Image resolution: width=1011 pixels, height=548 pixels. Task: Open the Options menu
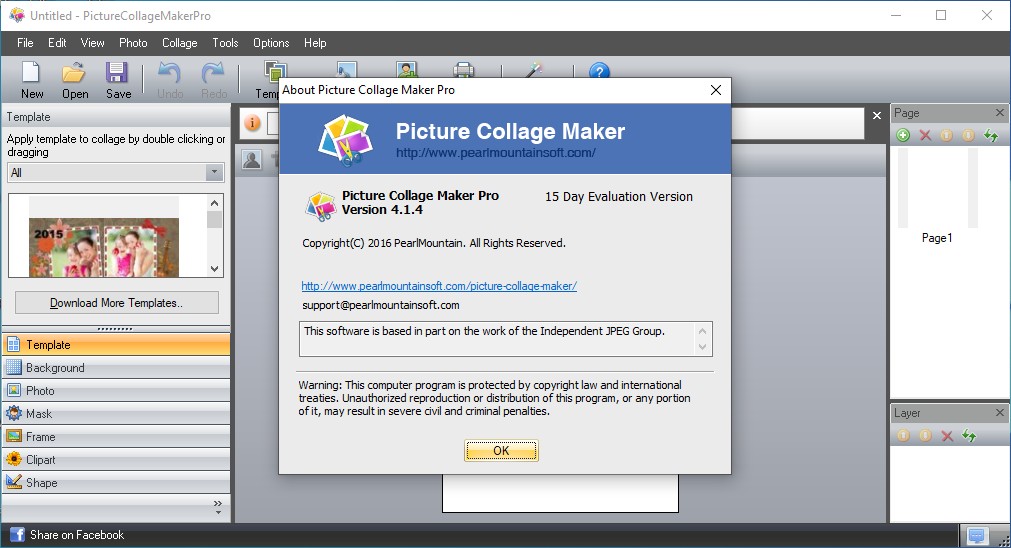tap(271, 43)
